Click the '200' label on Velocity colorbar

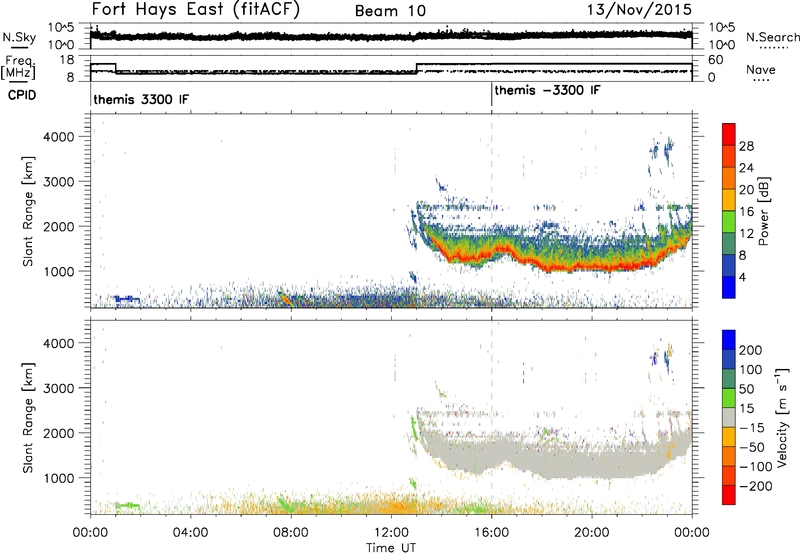pos(751,350)
